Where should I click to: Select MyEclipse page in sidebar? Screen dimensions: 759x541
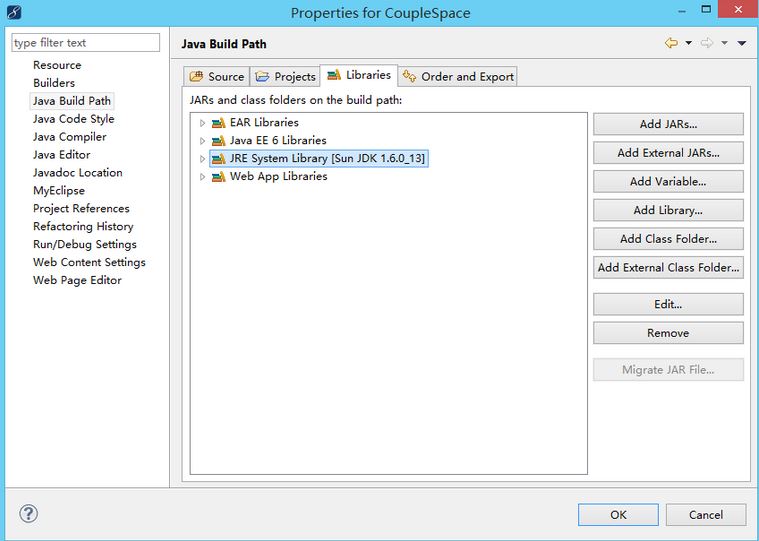click(59, 191)
